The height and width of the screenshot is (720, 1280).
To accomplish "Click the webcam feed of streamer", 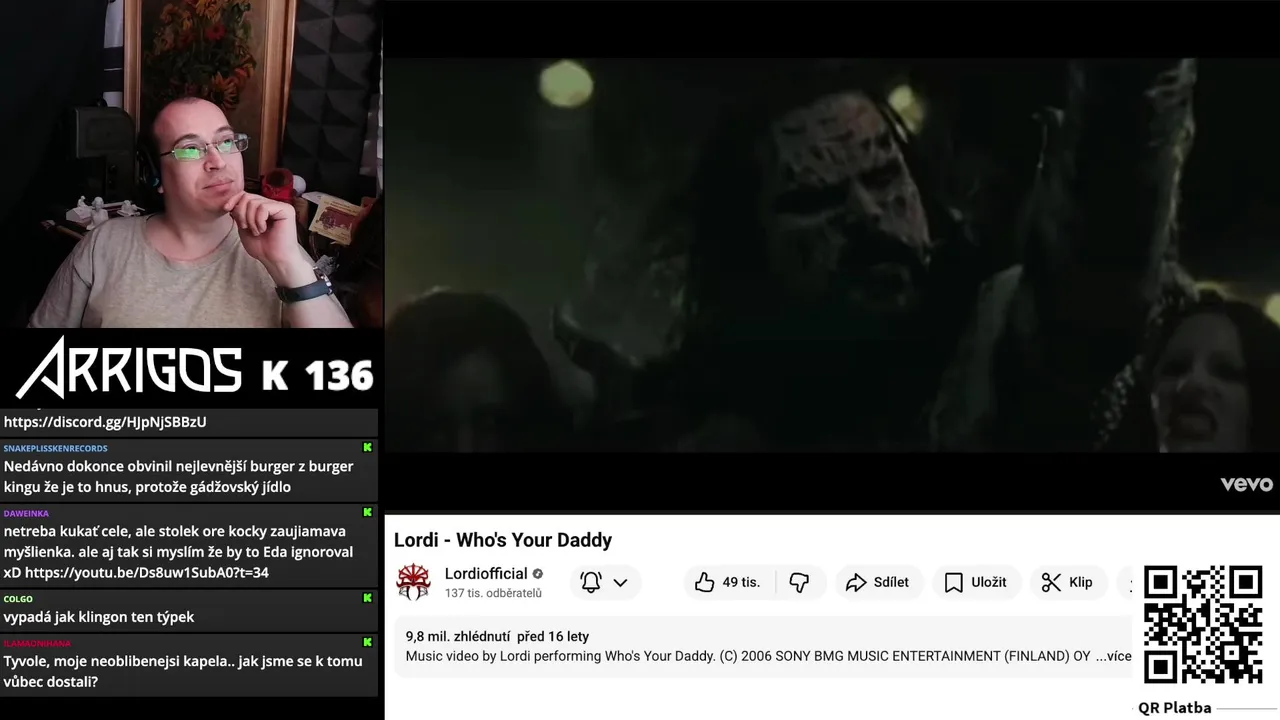I will (191, 164).
